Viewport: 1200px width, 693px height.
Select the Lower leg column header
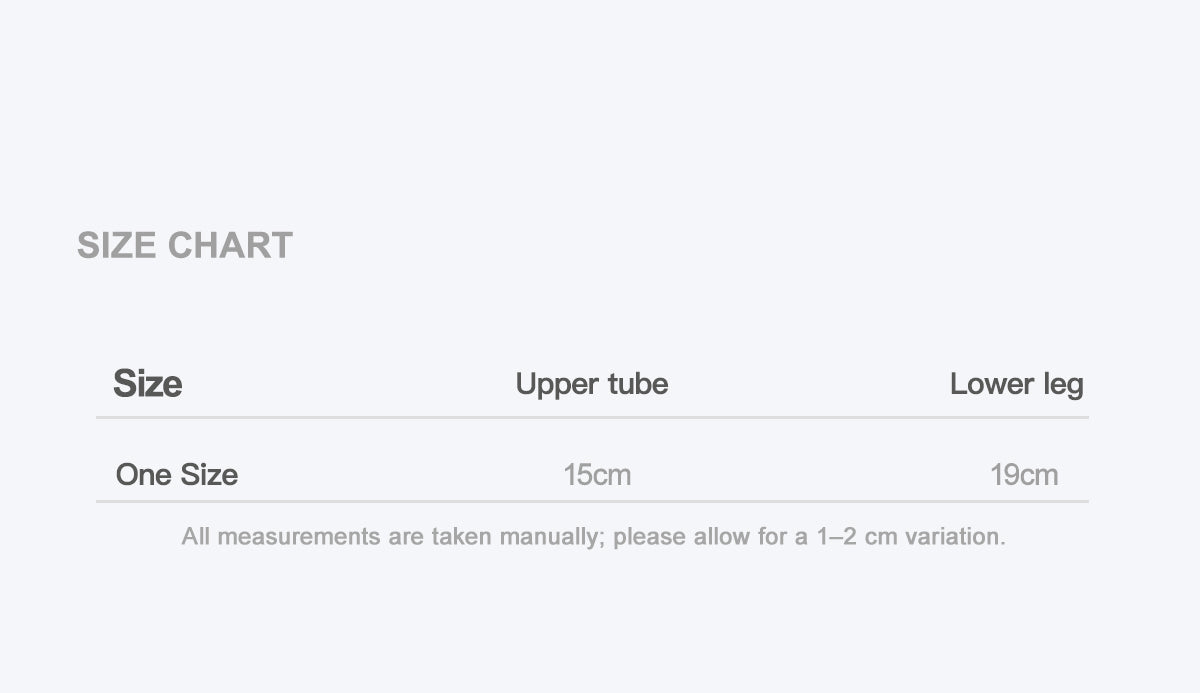pos(1017,384)
